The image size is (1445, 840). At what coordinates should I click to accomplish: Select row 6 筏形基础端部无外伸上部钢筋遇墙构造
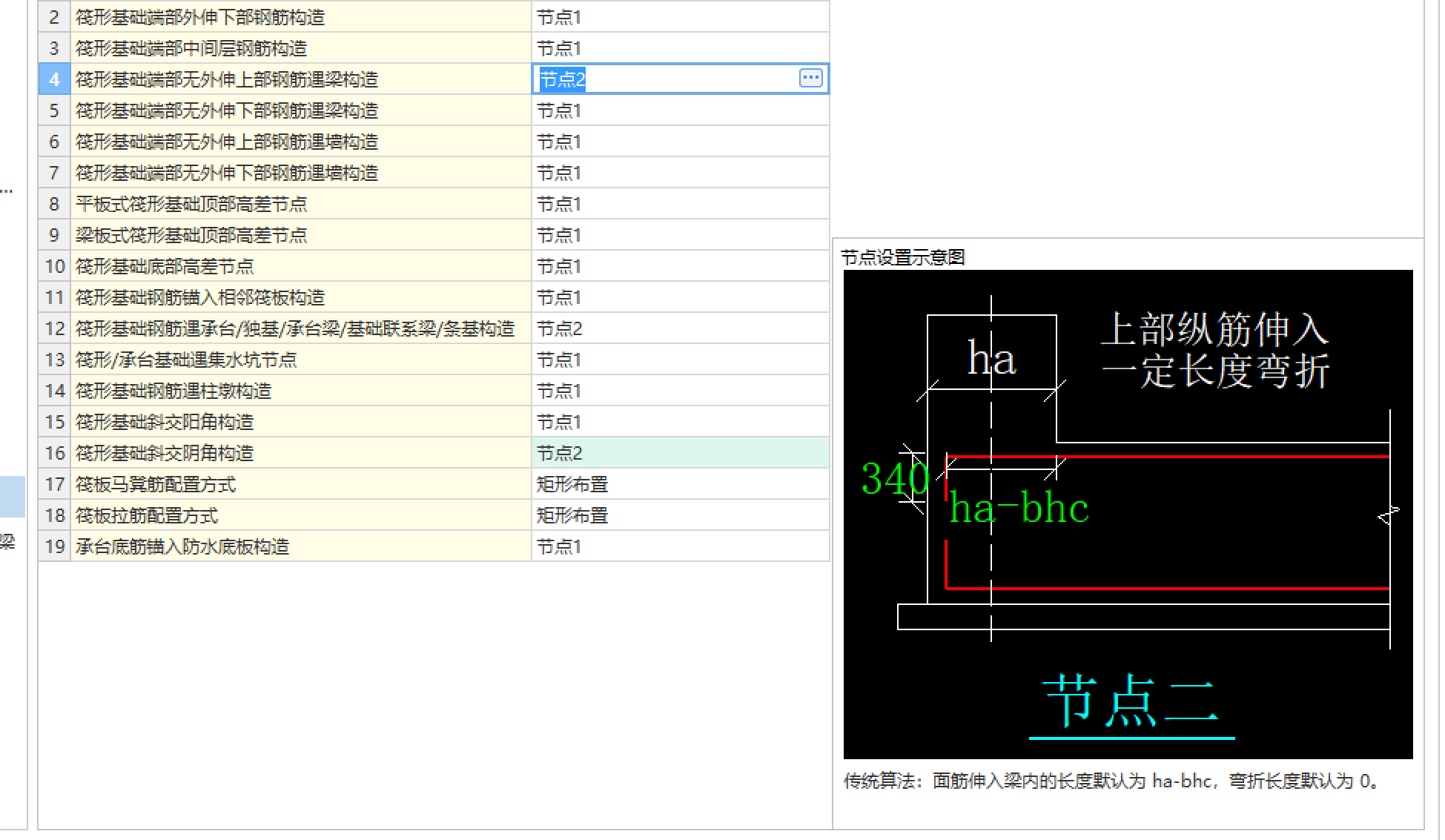tap(301, 141)
